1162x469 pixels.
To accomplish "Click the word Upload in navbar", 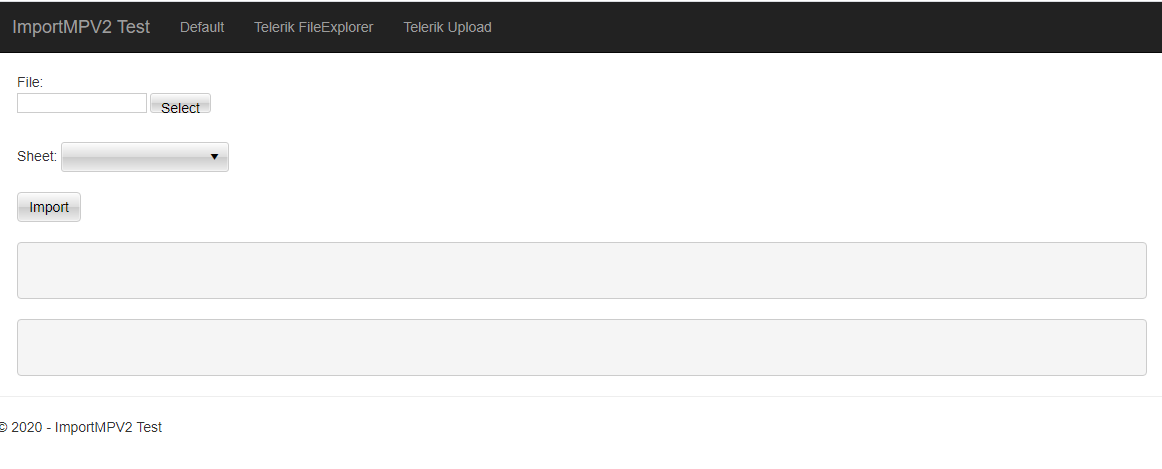I will point(469,27).
